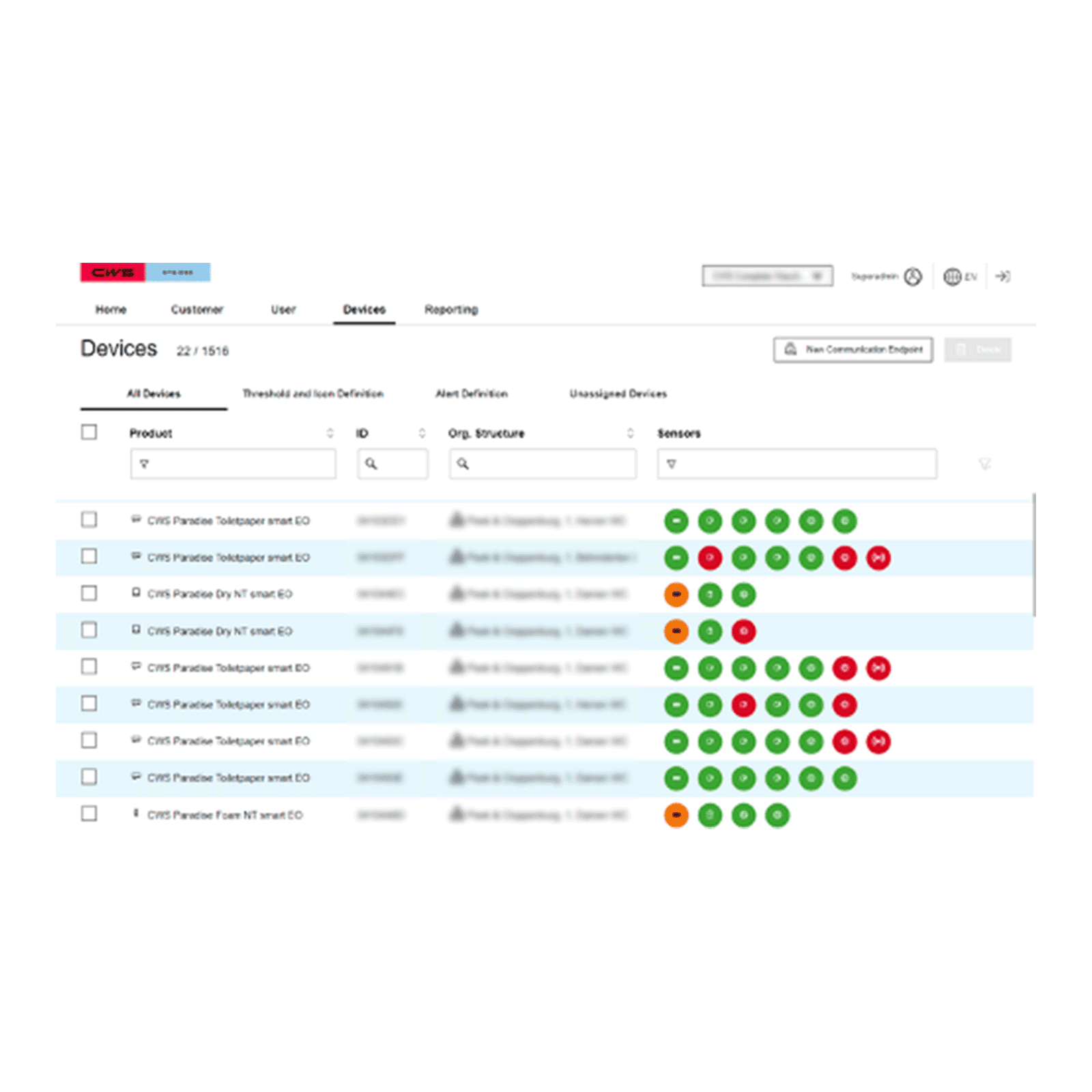This screenshot has height=1092, width=1092.
Task: Click the red second sensor in a Toiletpaper row
Action: click(710, 558)
